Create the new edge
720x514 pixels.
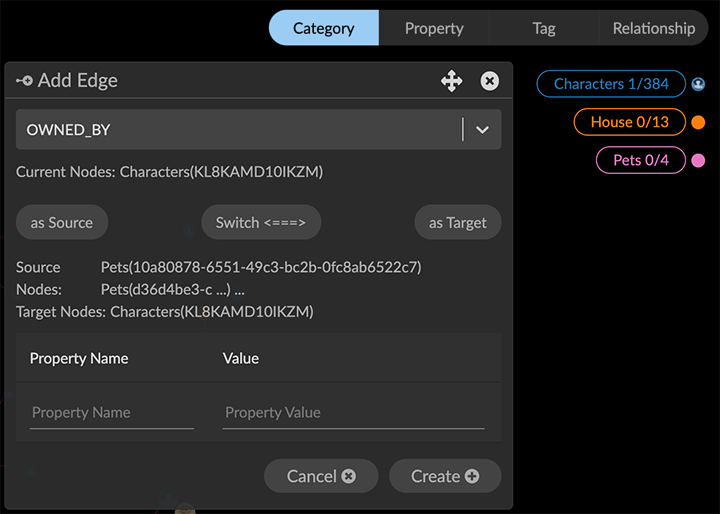point(445,476)
